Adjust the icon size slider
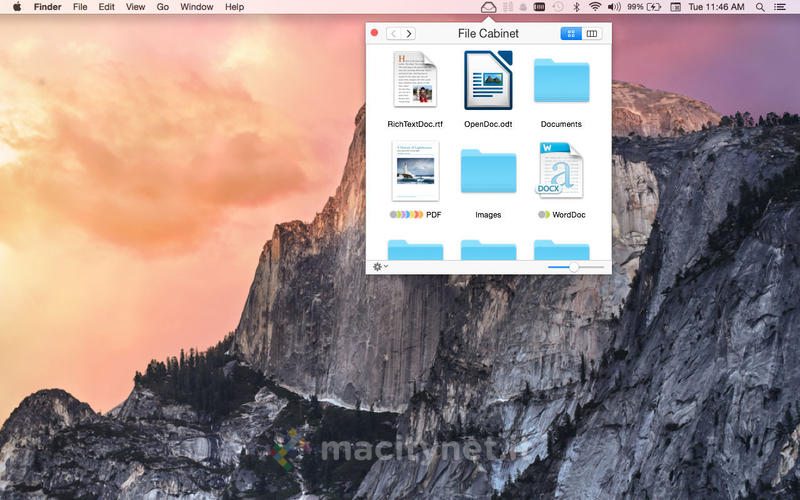This screenshot has width=800, height=500. [x=576, y=267]
